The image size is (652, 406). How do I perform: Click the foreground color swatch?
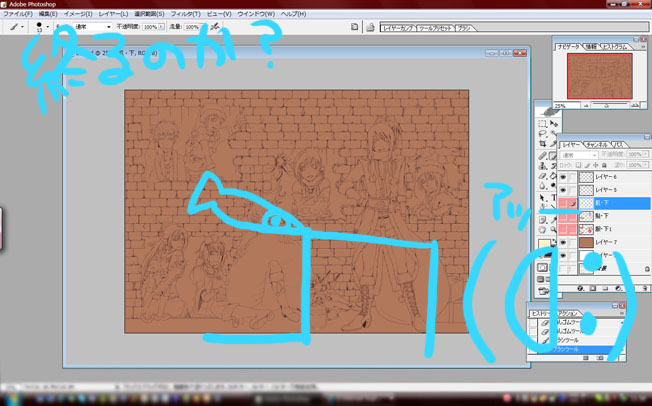544,245
